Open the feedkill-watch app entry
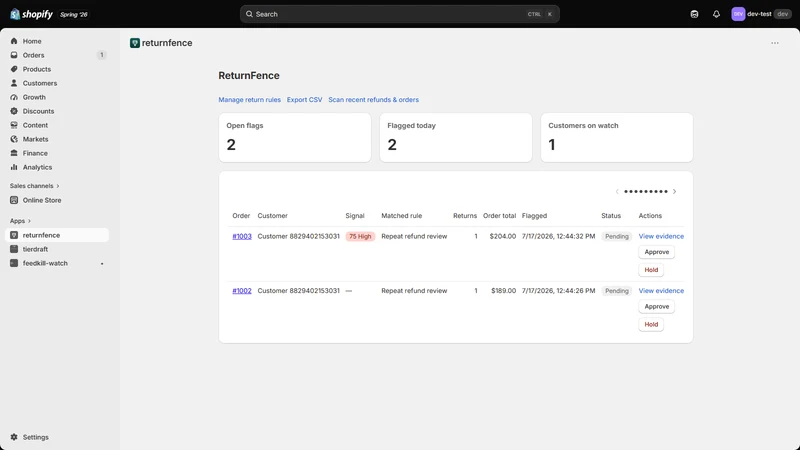800x450 pixels. click(x=57, y=263)
